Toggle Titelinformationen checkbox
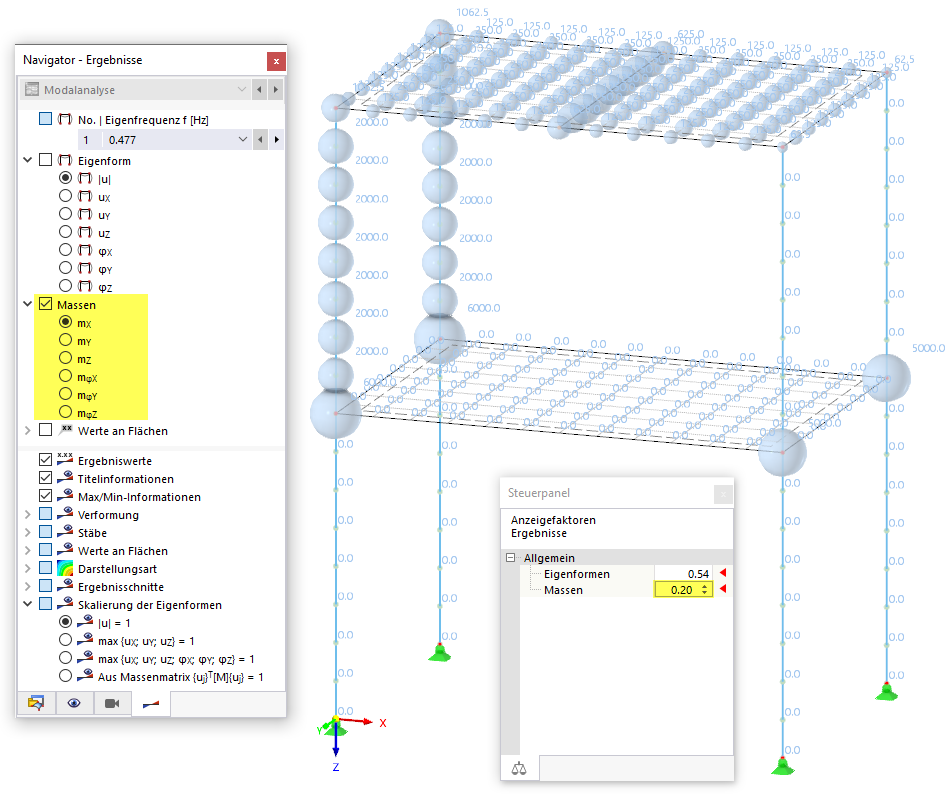Viewport: 949px width, 795px height. pyautogui.click(x=45, y=477)
